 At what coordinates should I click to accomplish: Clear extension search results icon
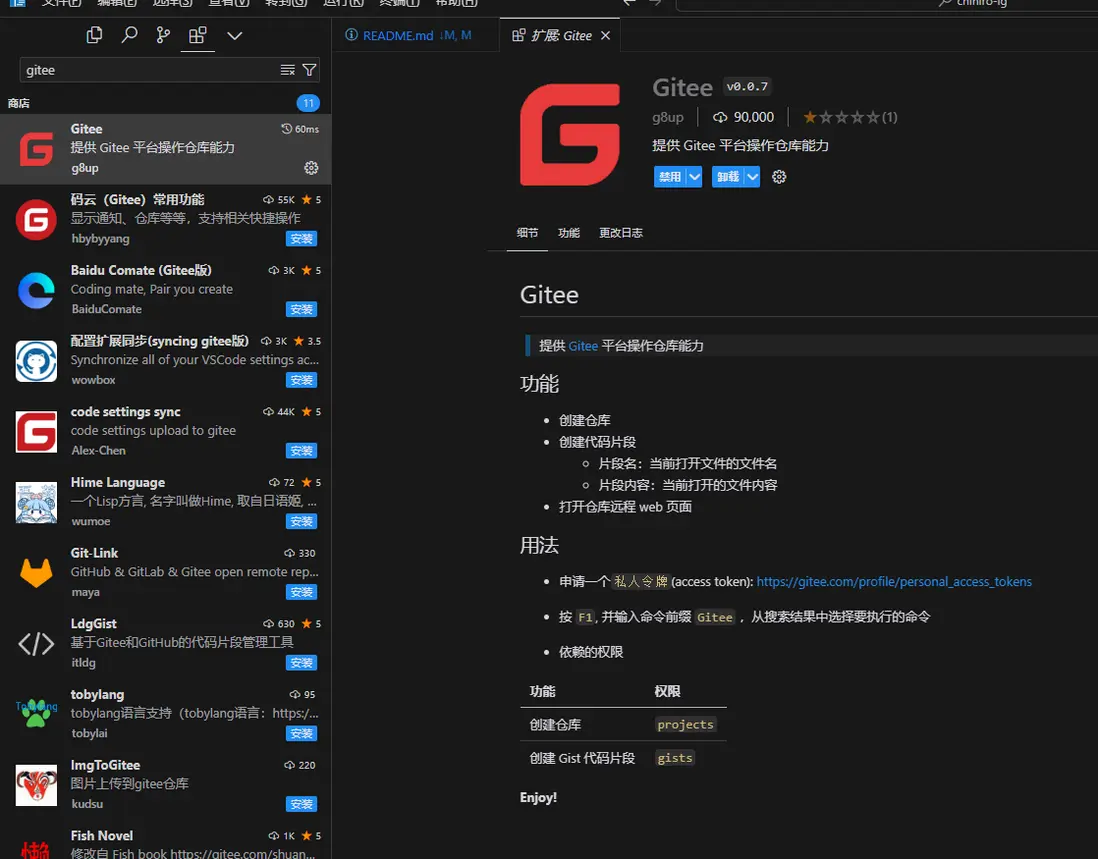click(x=288, y=70)
